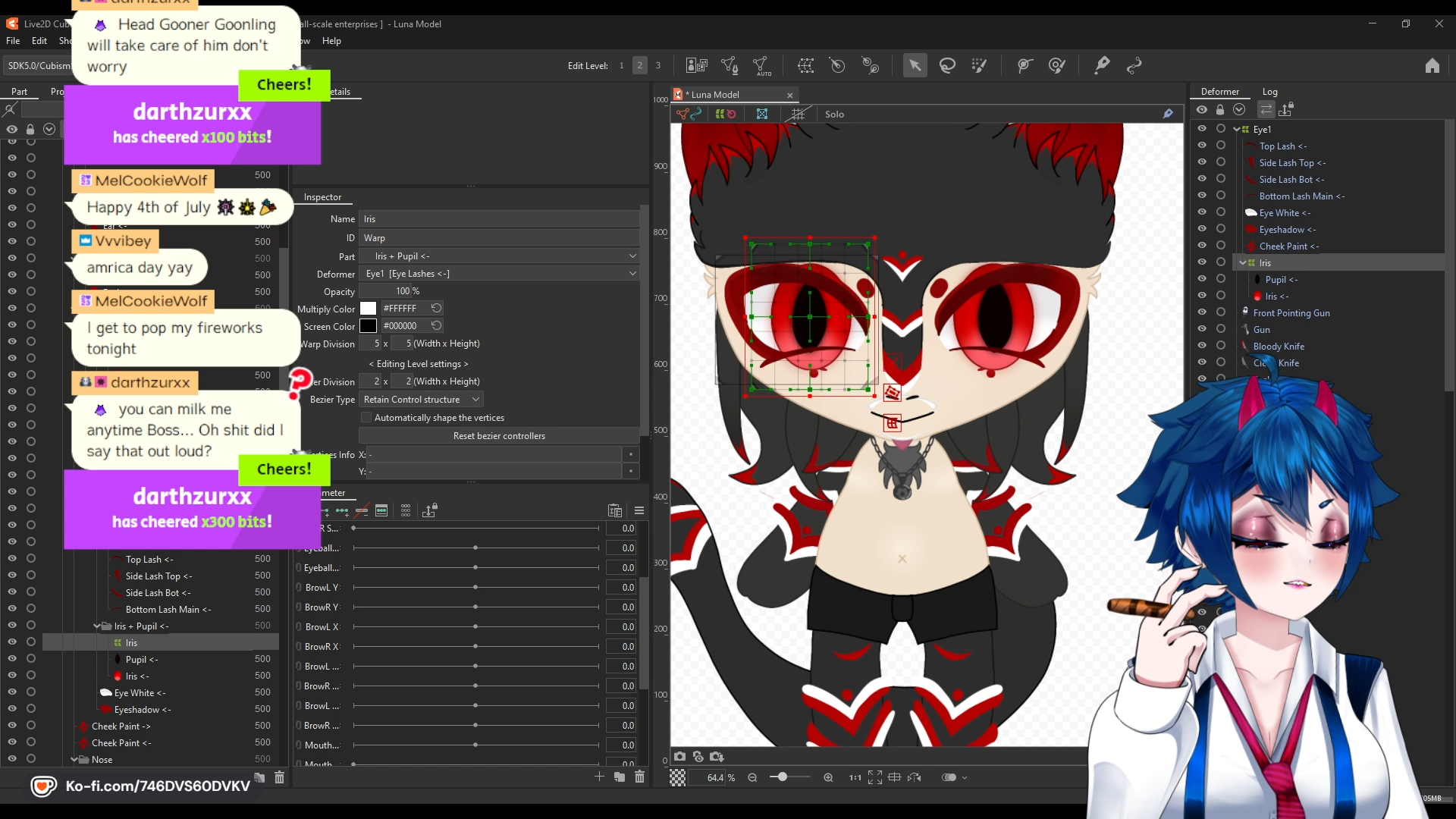Choose the Brush selection tool
Screen dimensions: 1456x819
[979, 65]
